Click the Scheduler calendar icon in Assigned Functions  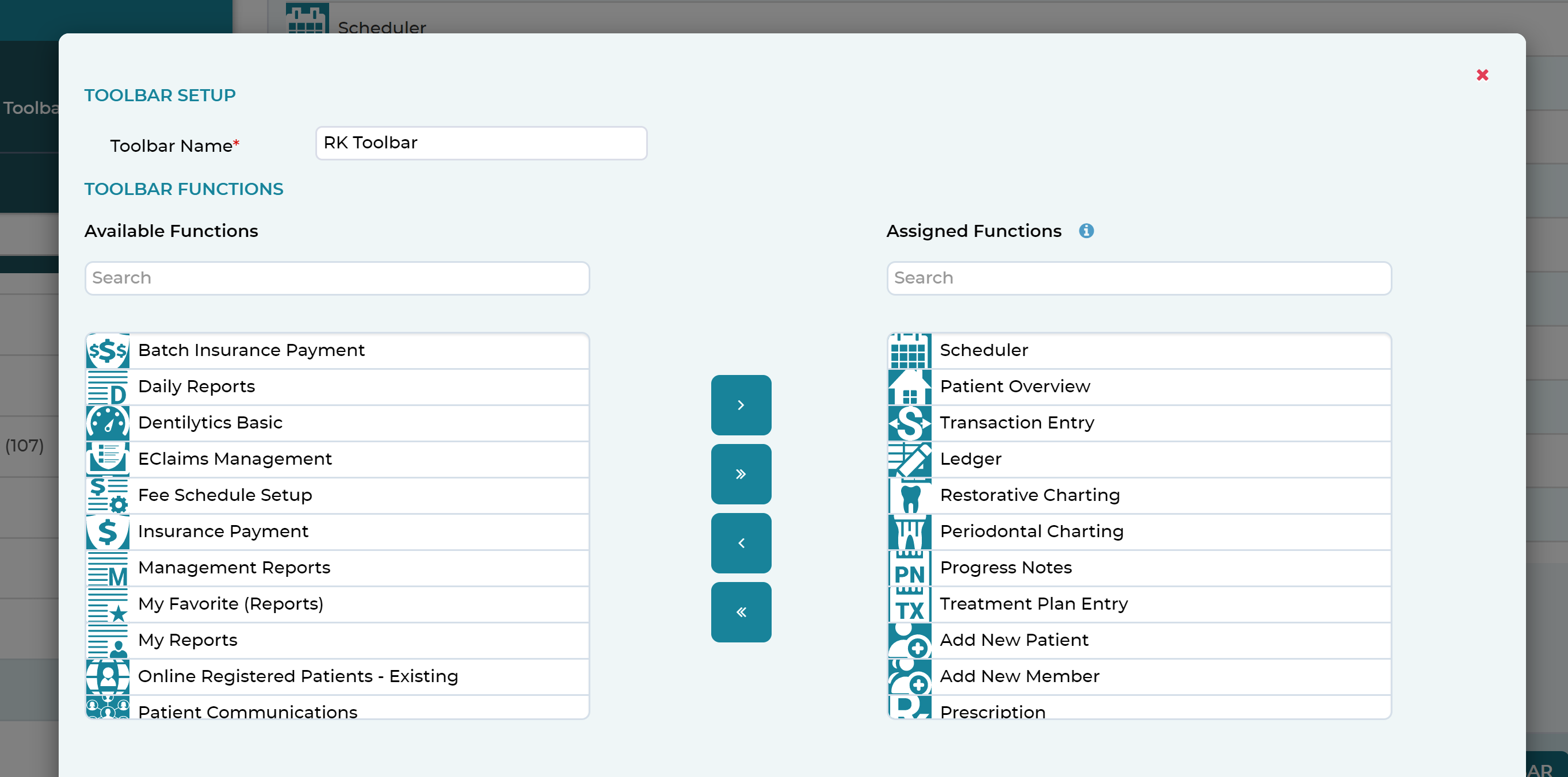click(909, 350)
